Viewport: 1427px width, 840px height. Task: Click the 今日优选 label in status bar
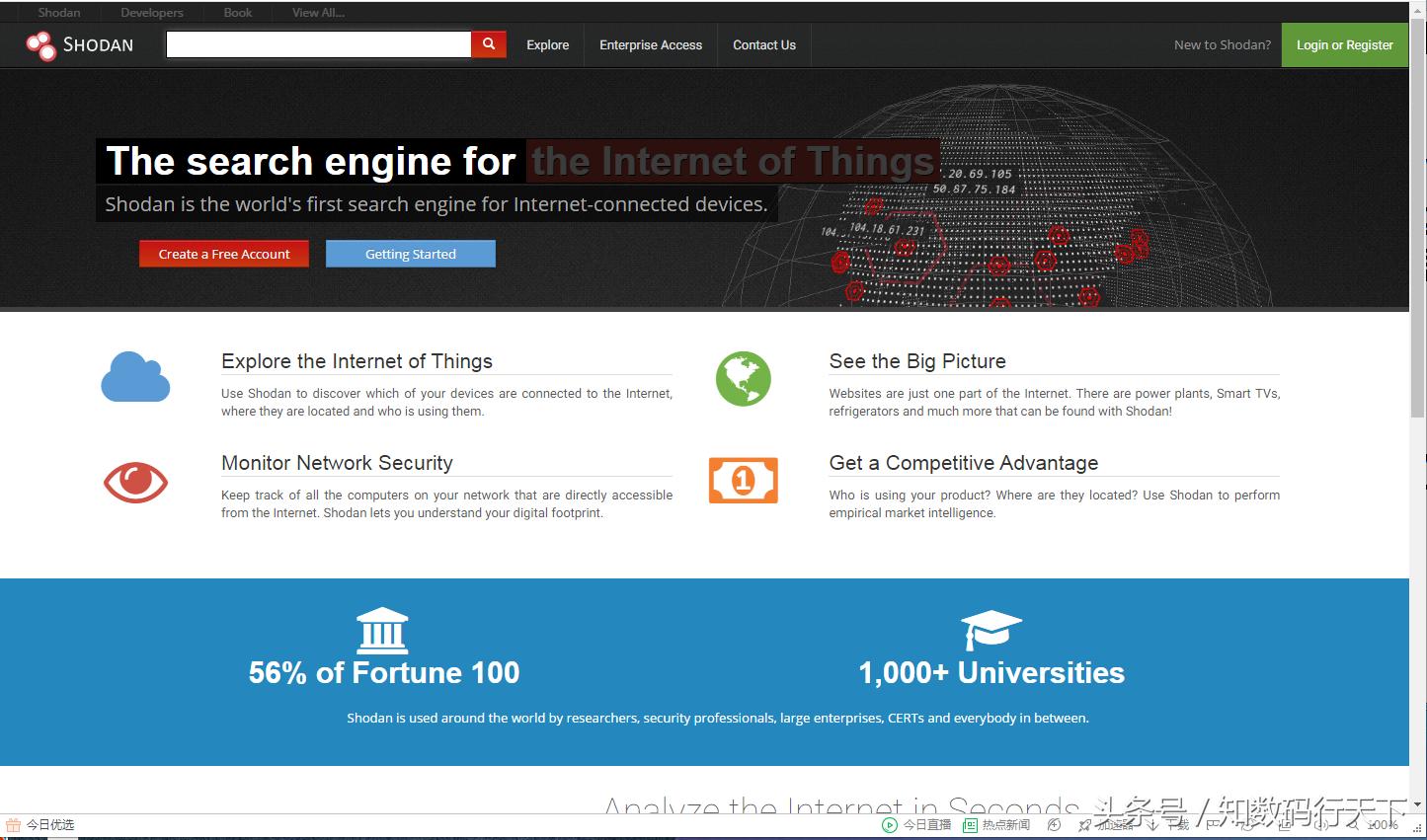(x=50, y=825)
